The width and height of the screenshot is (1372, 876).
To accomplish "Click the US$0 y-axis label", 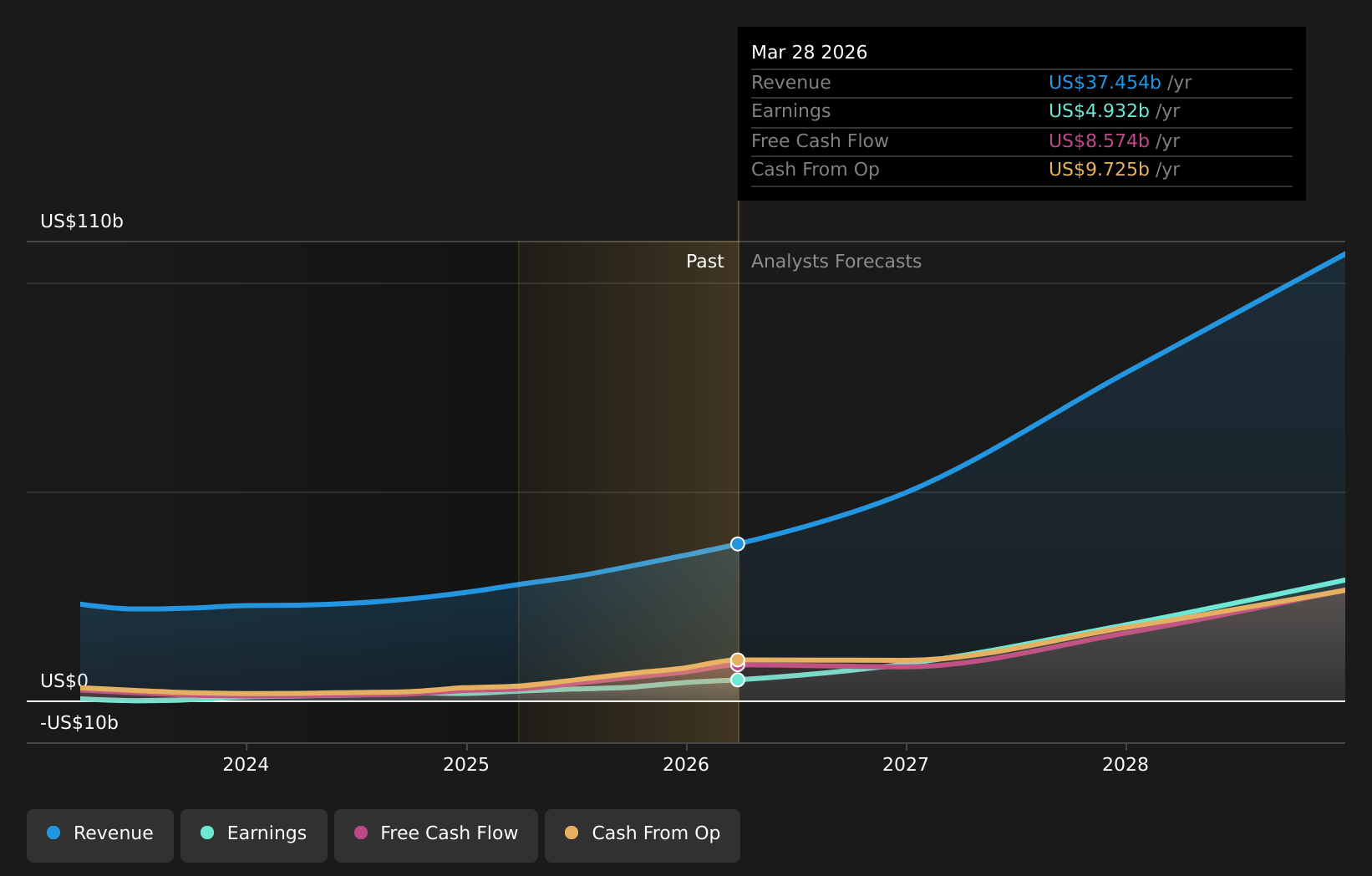I will coord(64,681).
